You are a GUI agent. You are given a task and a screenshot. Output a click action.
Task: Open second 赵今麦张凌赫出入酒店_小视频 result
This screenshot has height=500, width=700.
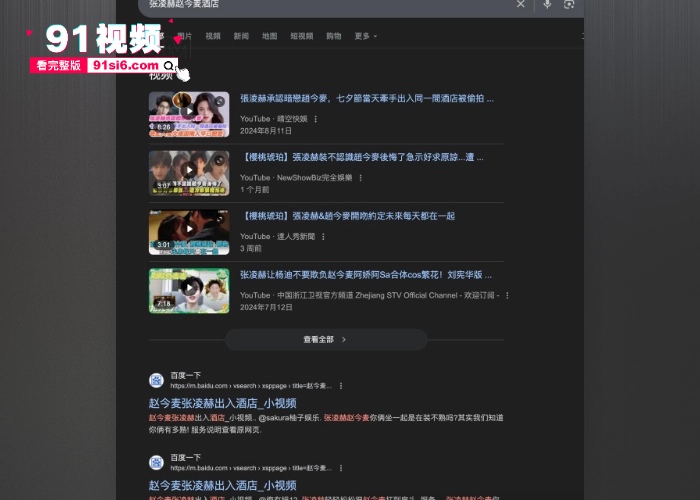[222, 485]
